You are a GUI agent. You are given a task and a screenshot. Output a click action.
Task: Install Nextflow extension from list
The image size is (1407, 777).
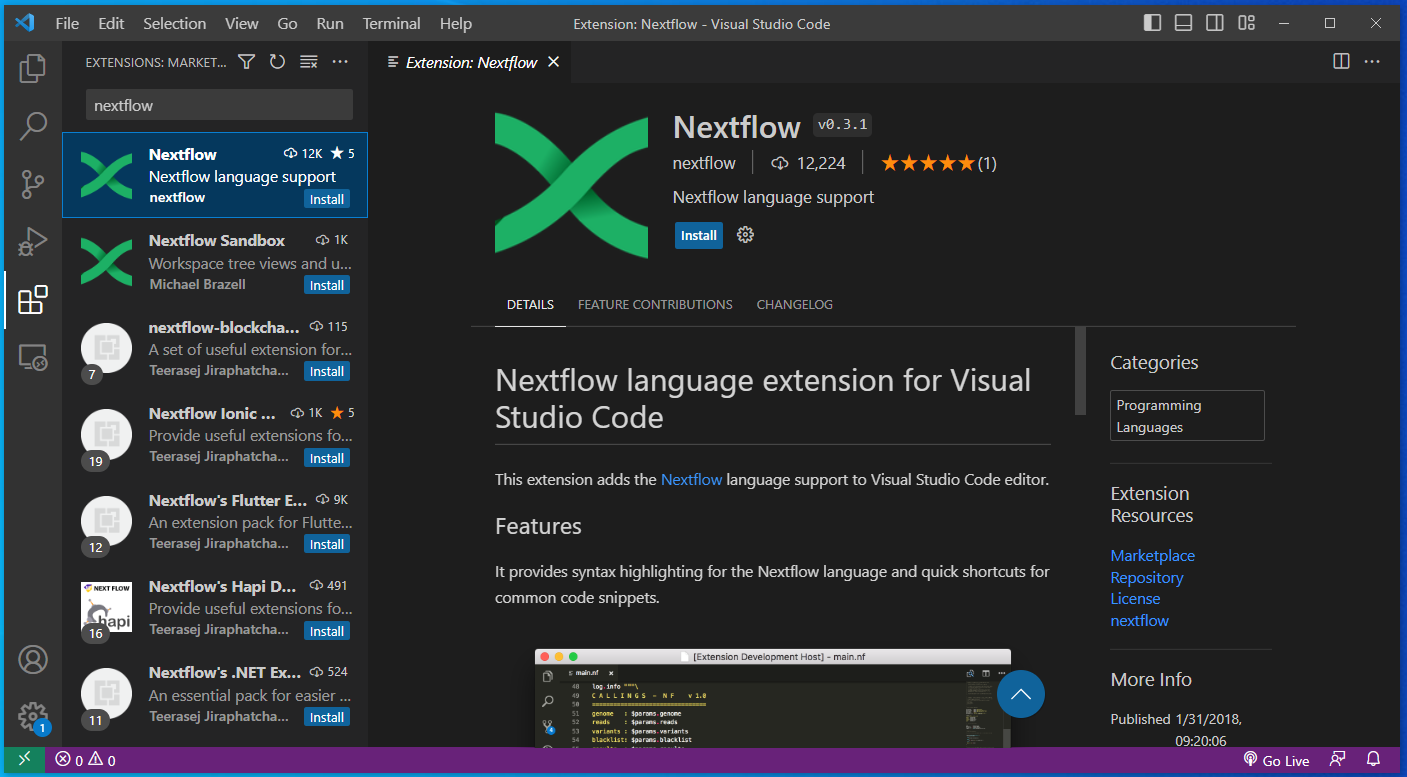point(327,199)
